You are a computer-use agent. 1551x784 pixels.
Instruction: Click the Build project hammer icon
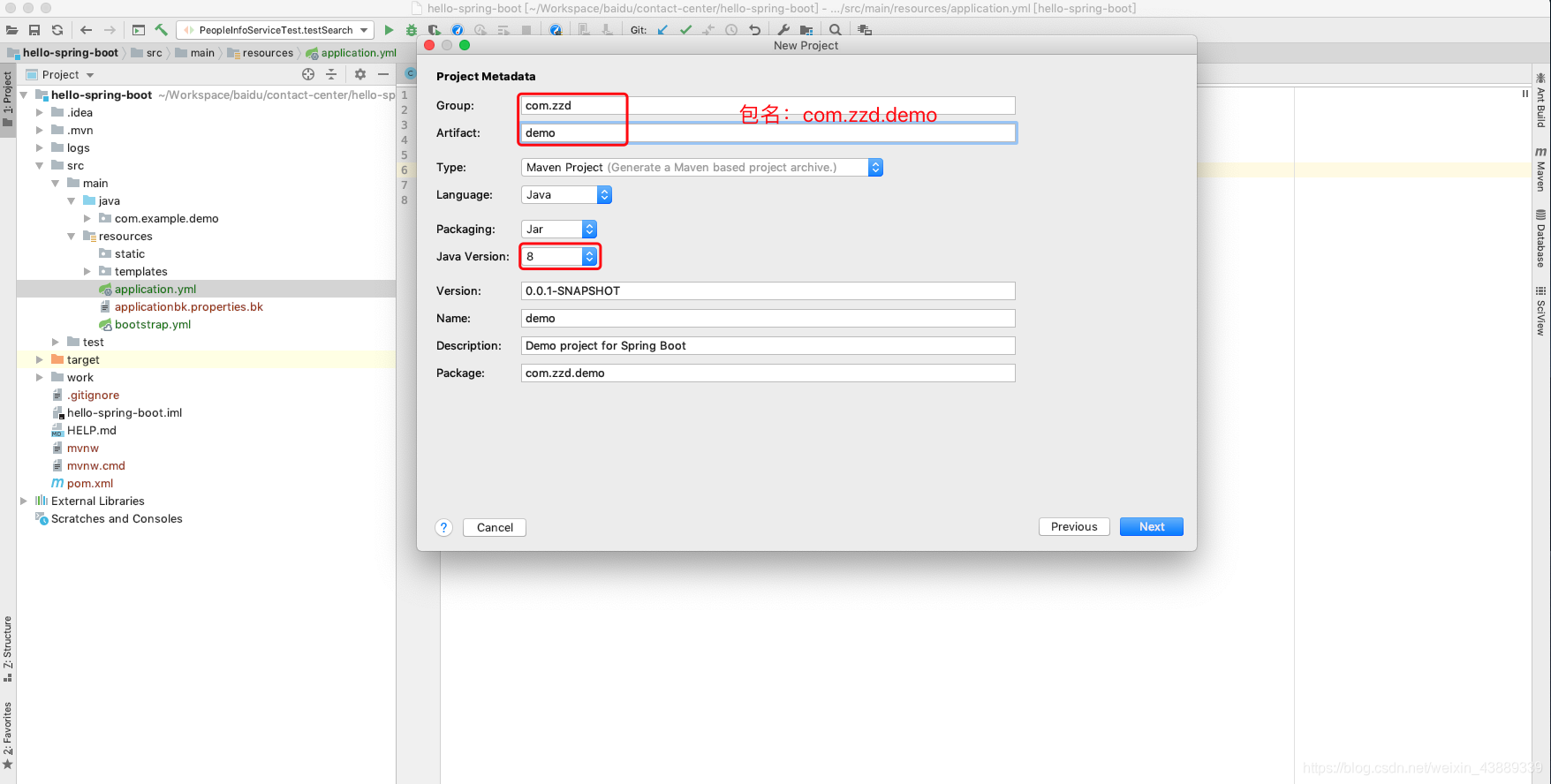point(161,30)
